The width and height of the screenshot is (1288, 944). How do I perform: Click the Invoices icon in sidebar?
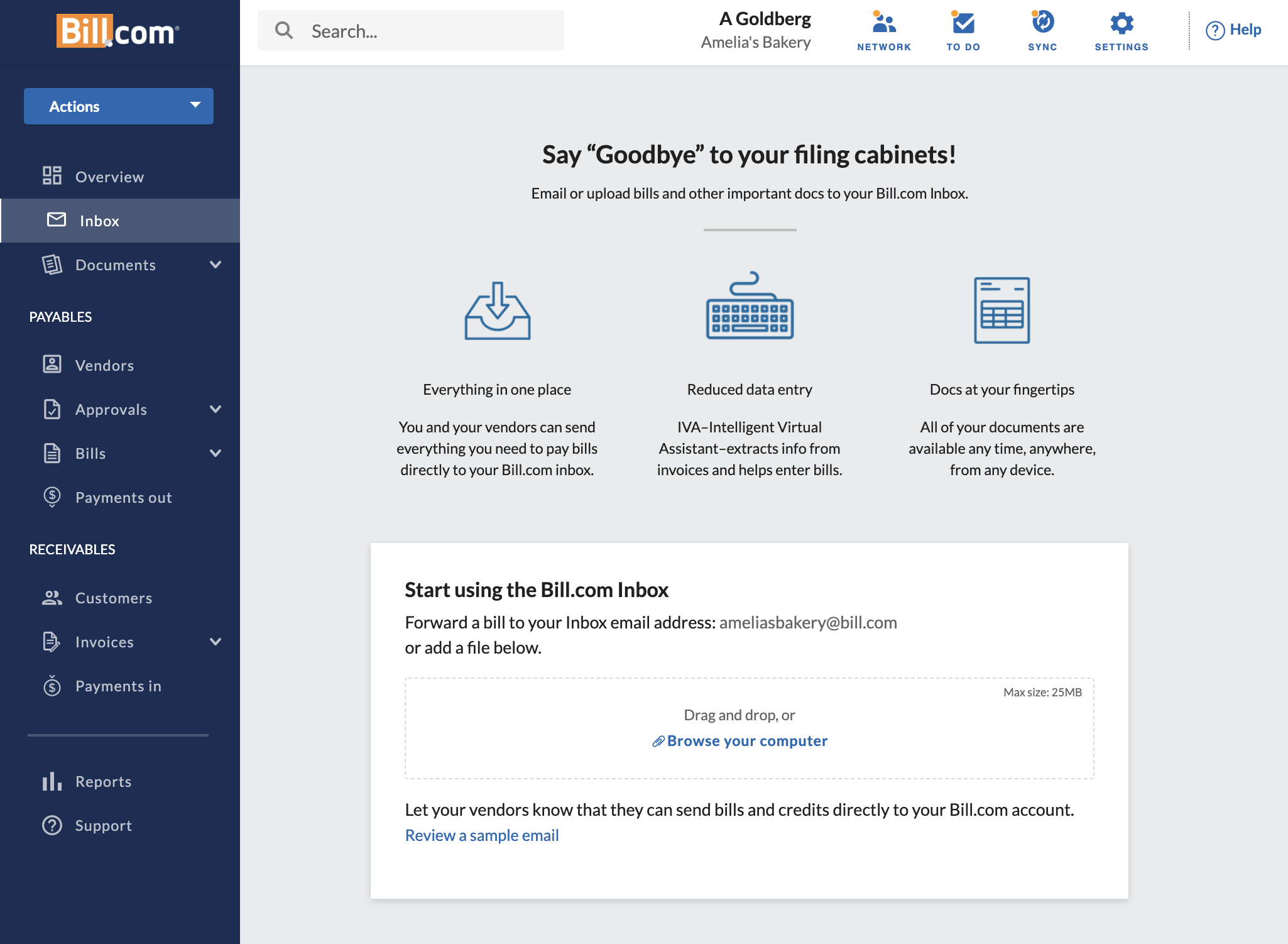click(52, 642)
